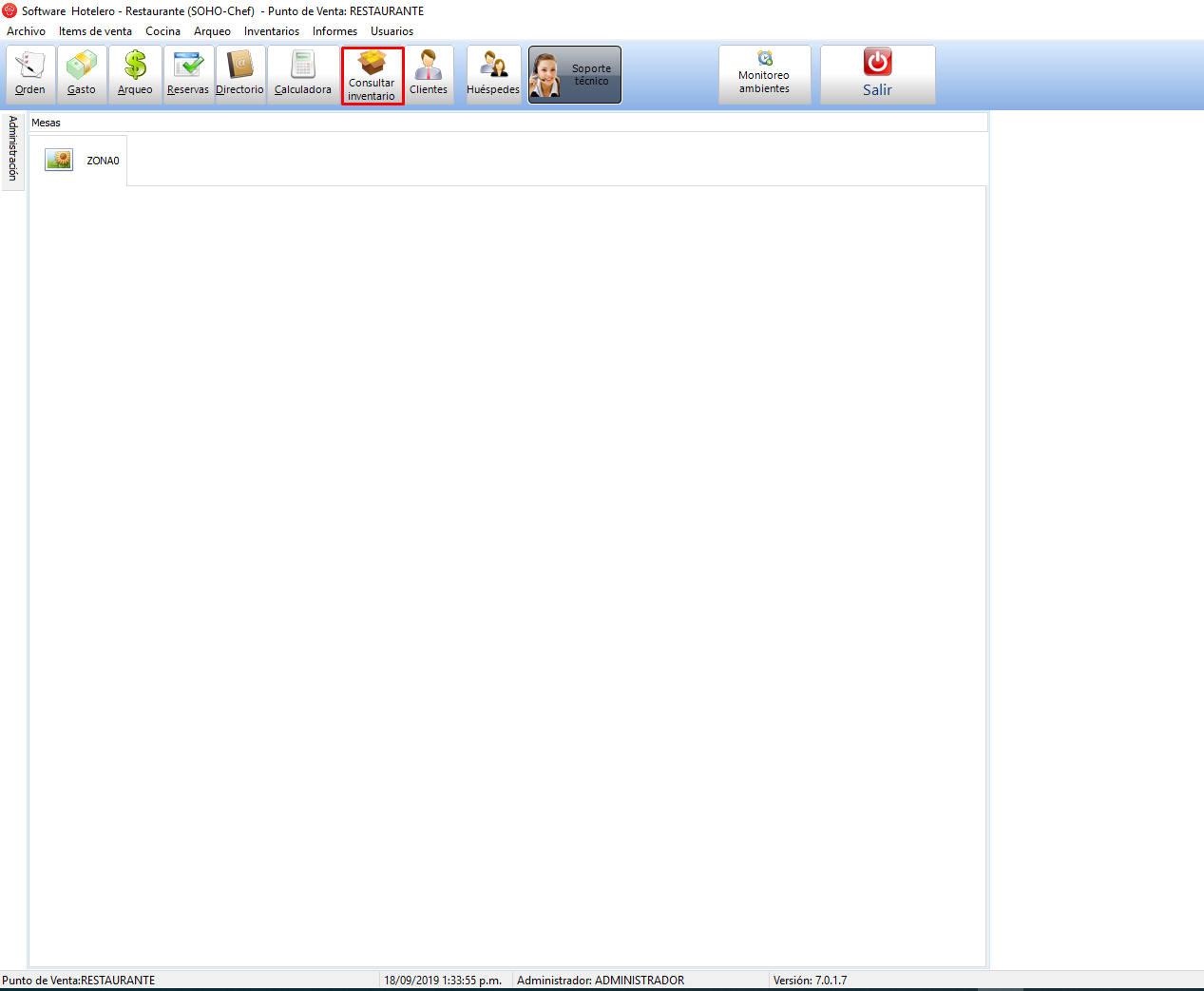Open the Huéspedes guests icon
This screenshot has width=1204, height=991.
493,74
